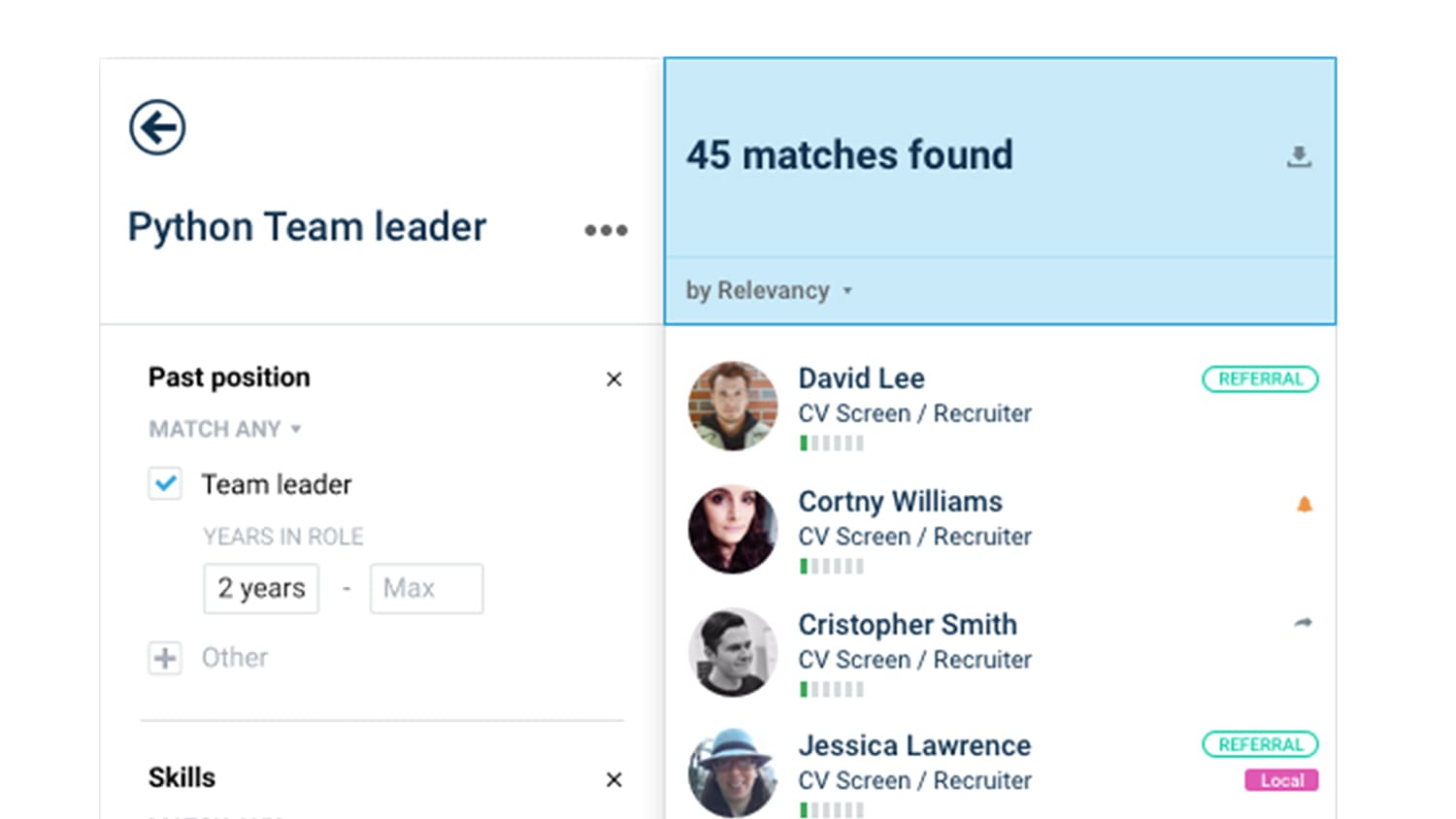
Task: Remove the Past position filter
Action: (x=613, y=379)
